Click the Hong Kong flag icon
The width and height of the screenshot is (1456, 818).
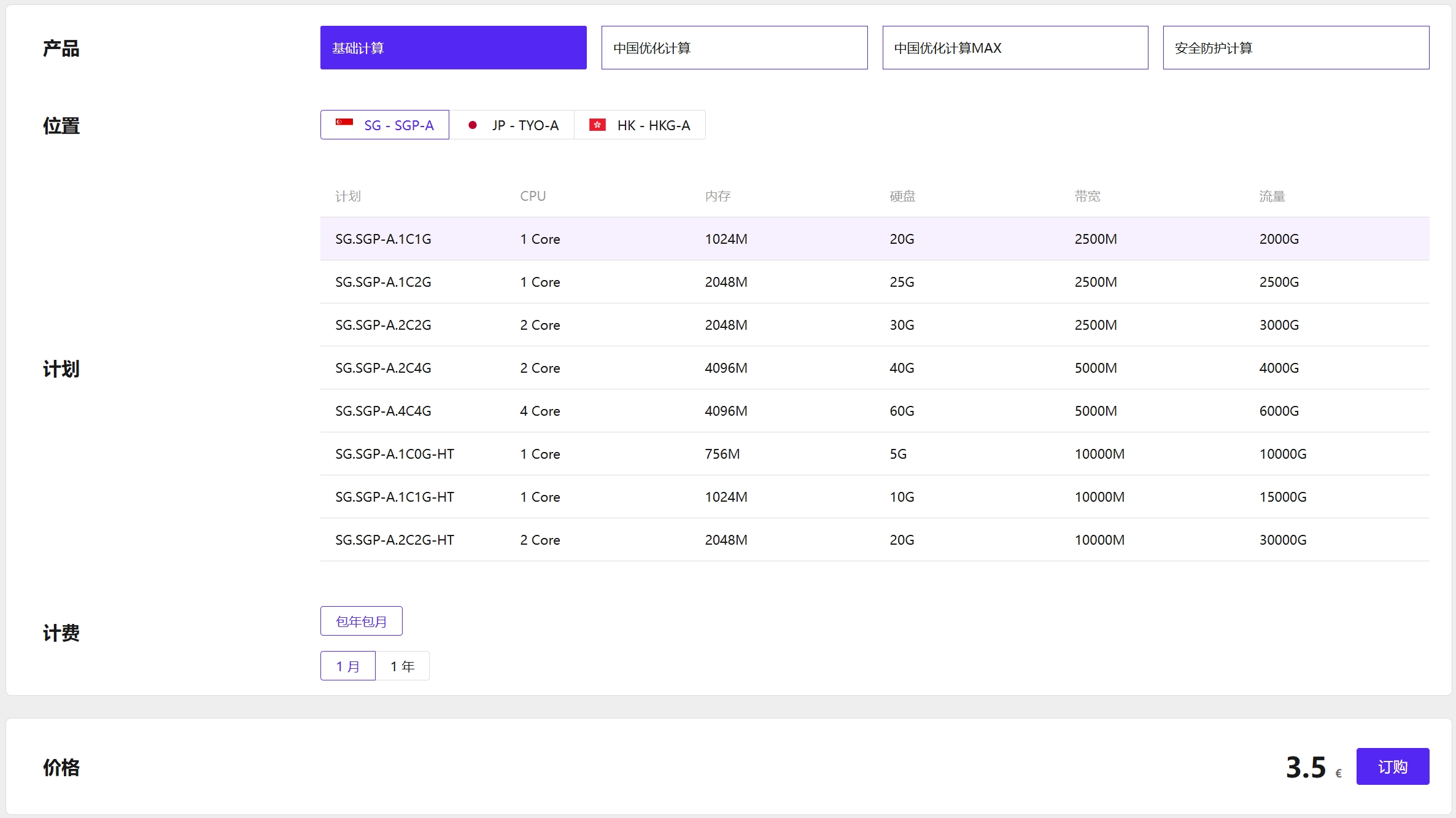point(597,125)
